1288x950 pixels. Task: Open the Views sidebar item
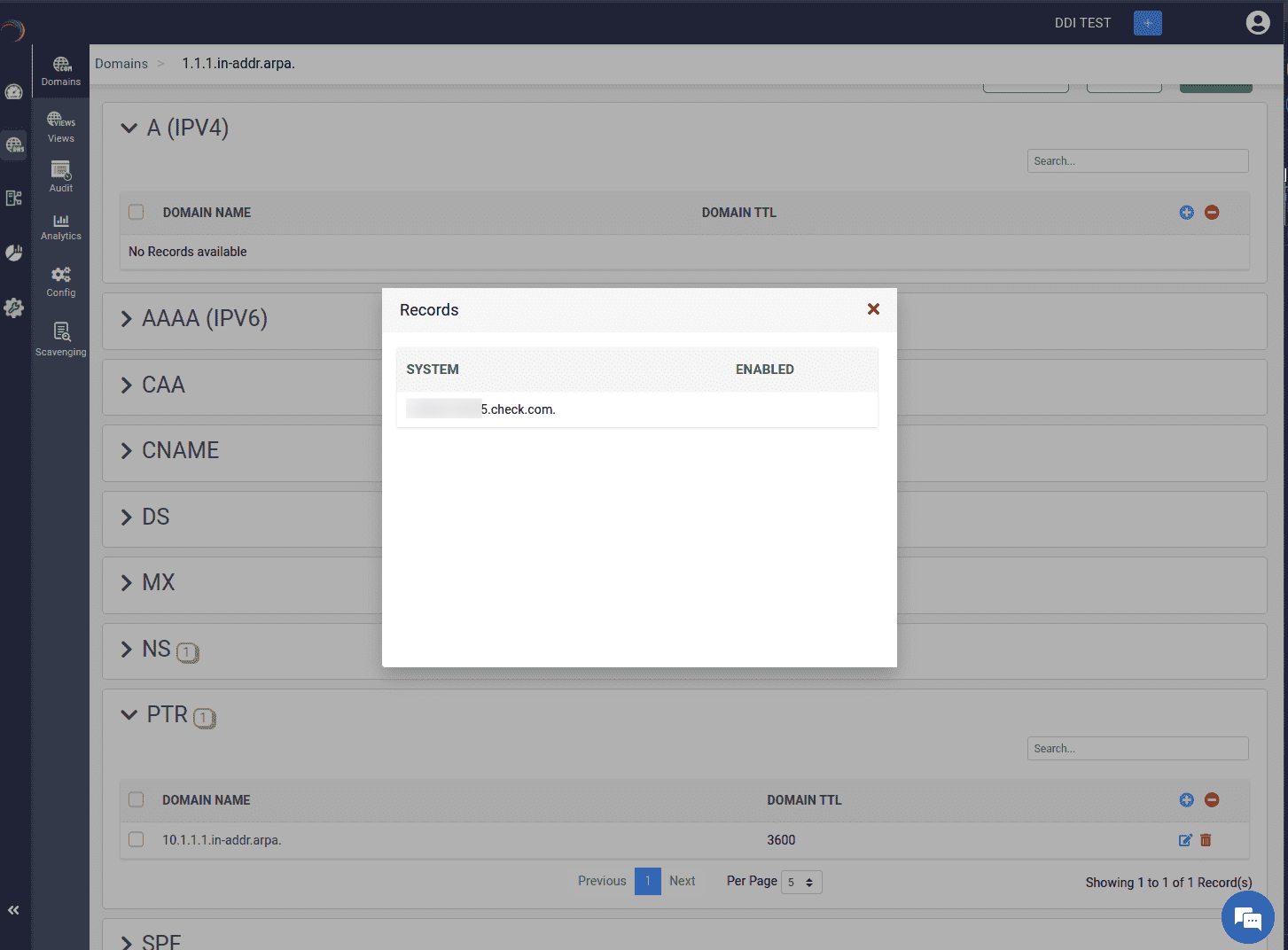[x=60, y=127]
